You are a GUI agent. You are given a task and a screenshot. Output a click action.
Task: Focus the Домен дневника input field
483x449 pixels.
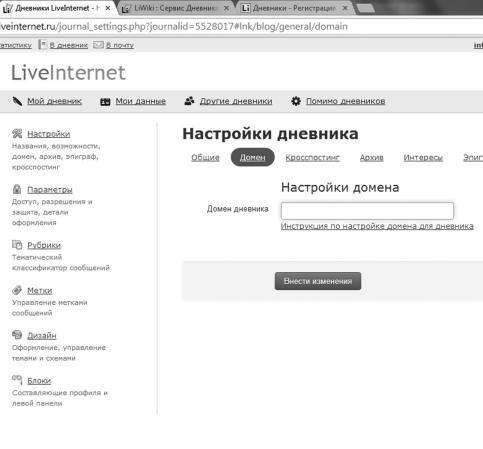click(x=367, y=211)
